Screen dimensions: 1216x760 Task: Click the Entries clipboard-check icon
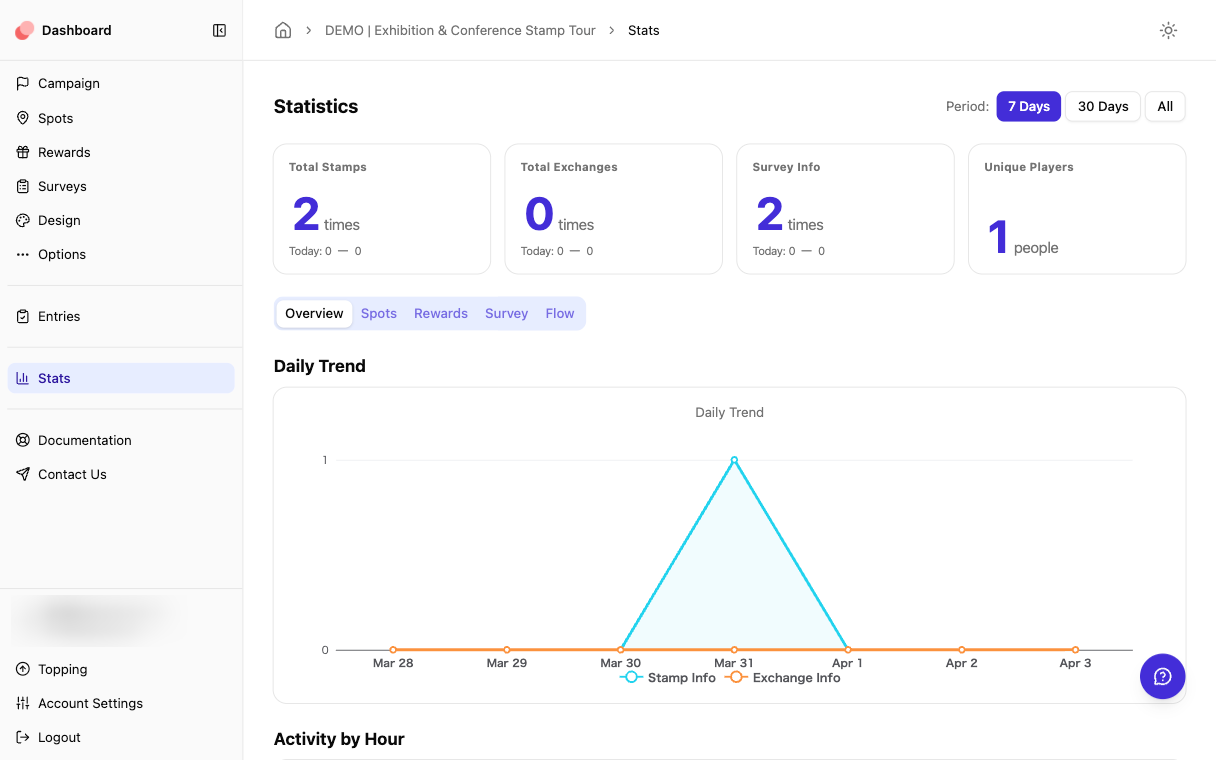(x=23, y=316)
